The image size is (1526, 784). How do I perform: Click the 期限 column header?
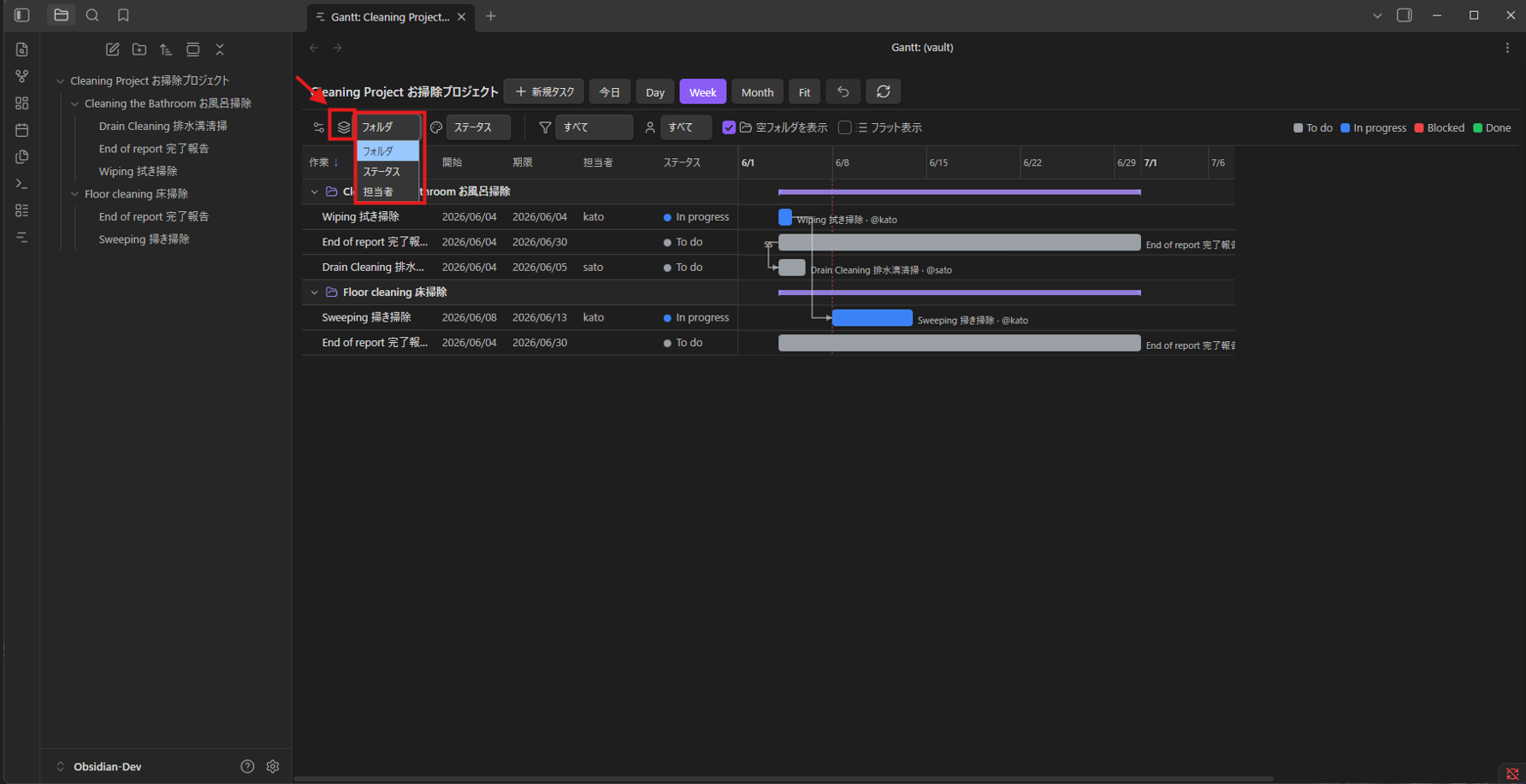[x=523, y=162]
